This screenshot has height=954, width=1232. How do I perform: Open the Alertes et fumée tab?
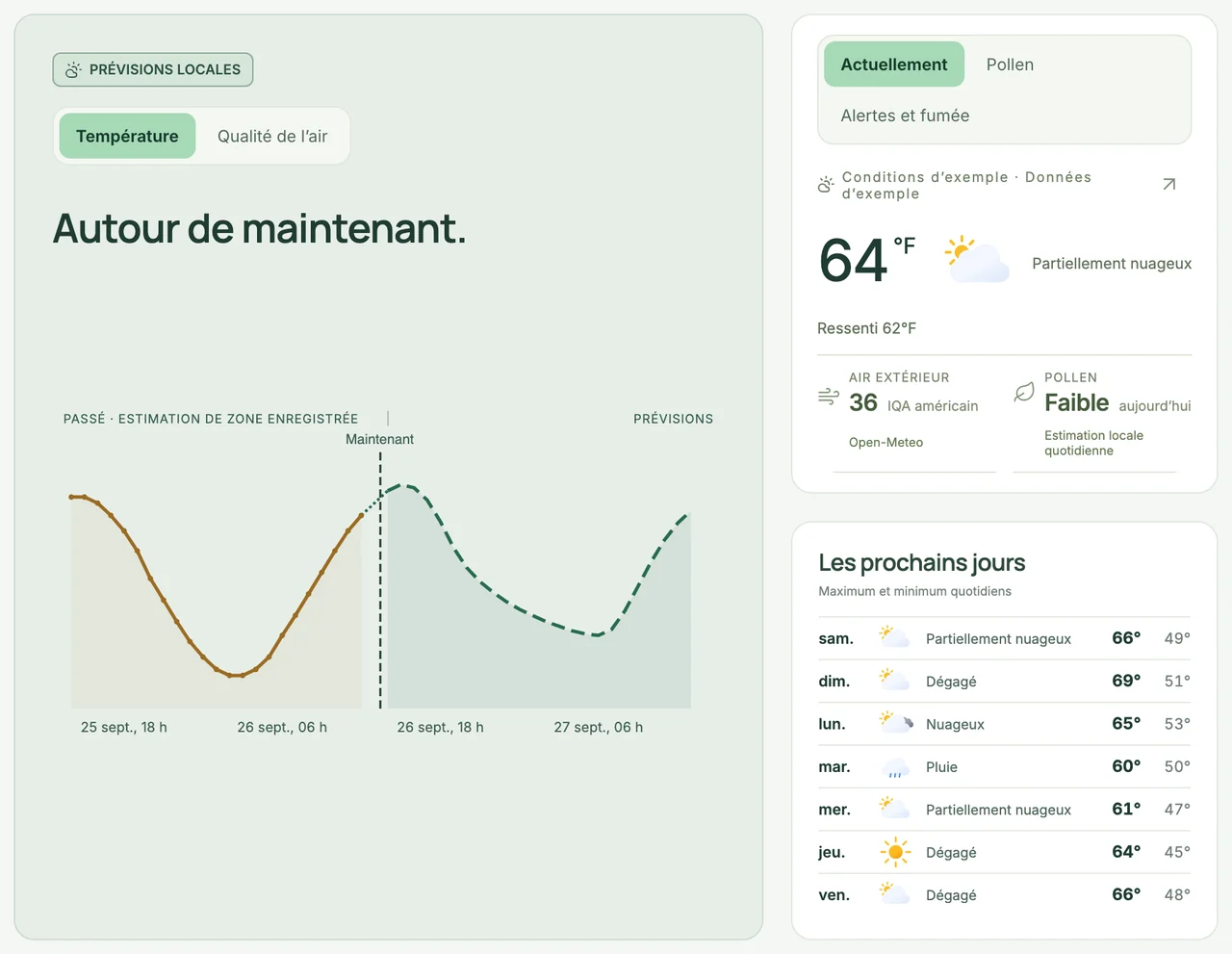[x=905, y=116]
